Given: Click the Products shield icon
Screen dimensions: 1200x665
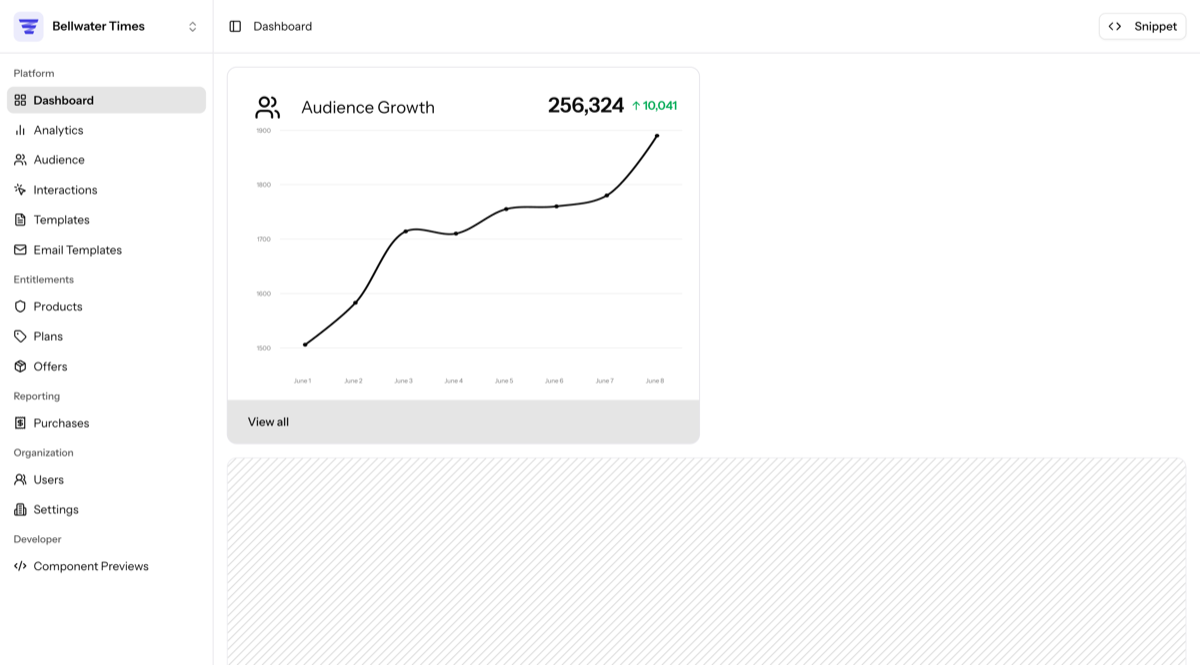Looking at the screenshot, I should pos(20,307).
